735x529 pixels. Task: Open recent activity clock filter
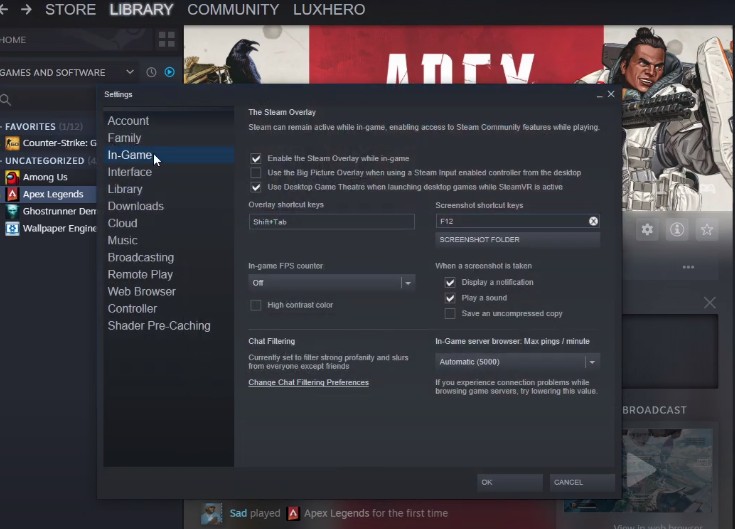[151, 72]
